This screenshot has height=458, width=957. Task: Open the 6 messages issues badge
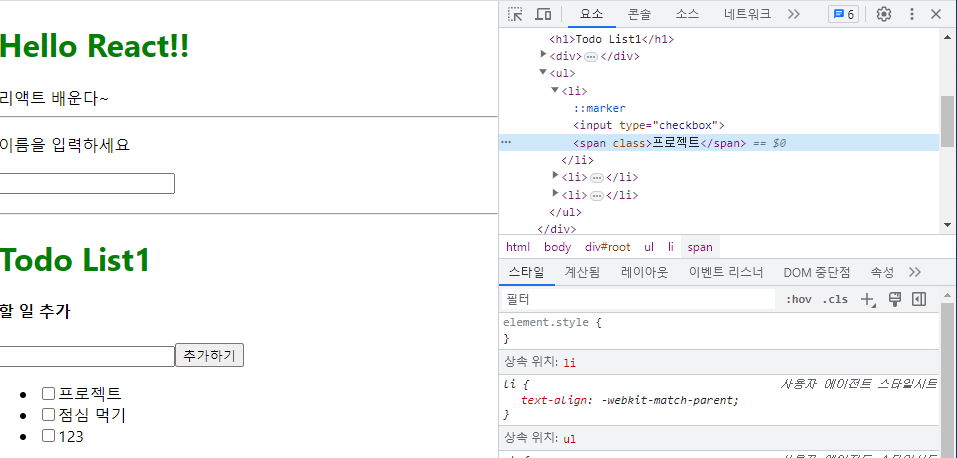click(x=843, y=14)
